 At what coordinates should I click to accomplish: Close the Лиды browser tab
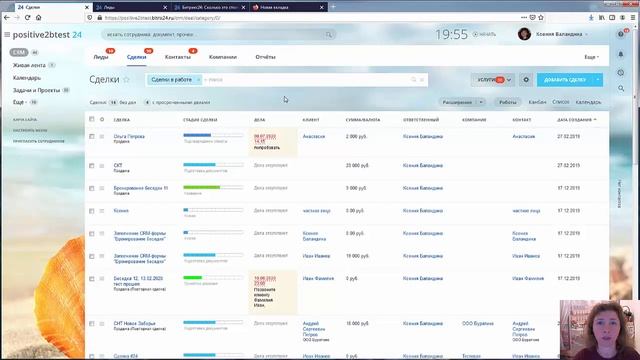pyautogui.click(x=165, y=7)
